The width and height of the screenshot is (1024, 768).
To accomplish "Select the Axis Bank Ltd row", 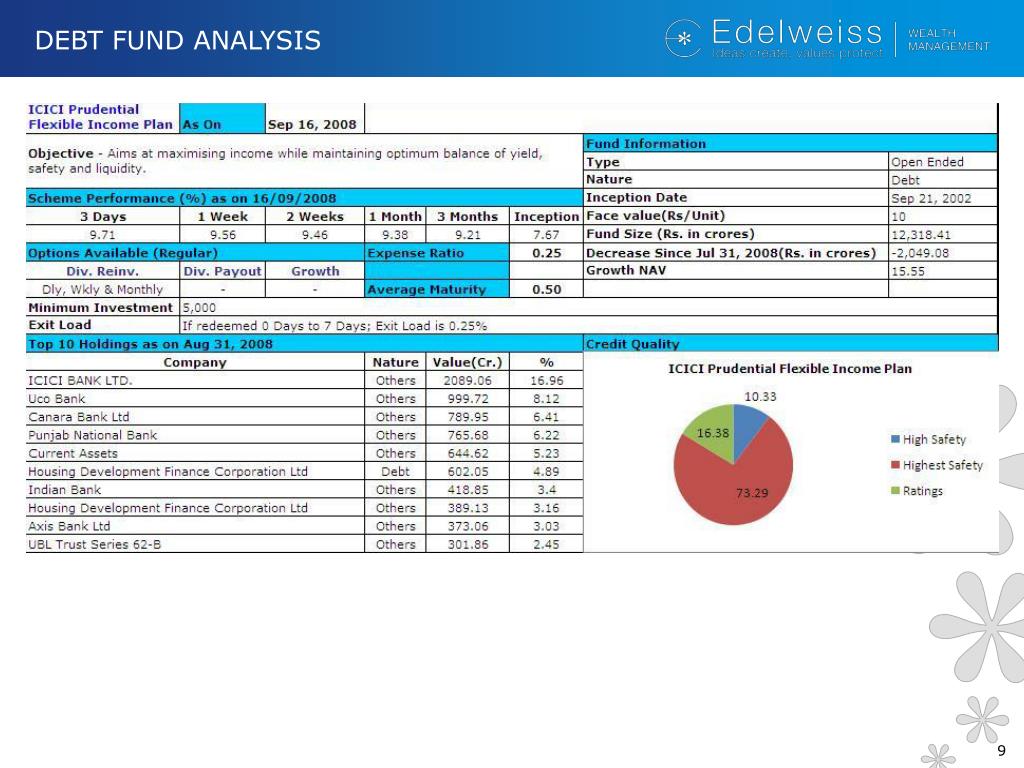I will click(x=304, y=526).
